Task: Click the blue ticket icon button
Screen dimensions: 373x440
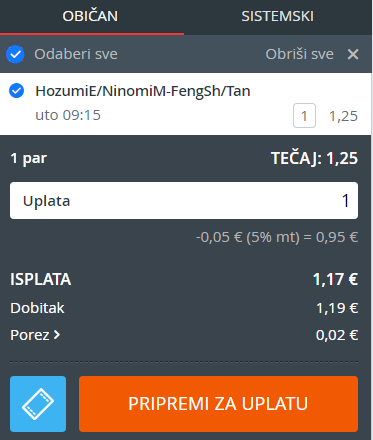Action: point(38,404)
